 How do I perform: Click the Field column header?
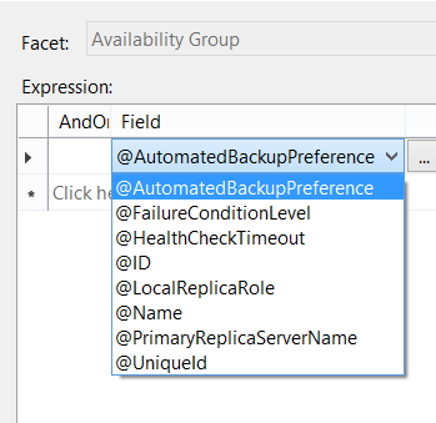258,122
